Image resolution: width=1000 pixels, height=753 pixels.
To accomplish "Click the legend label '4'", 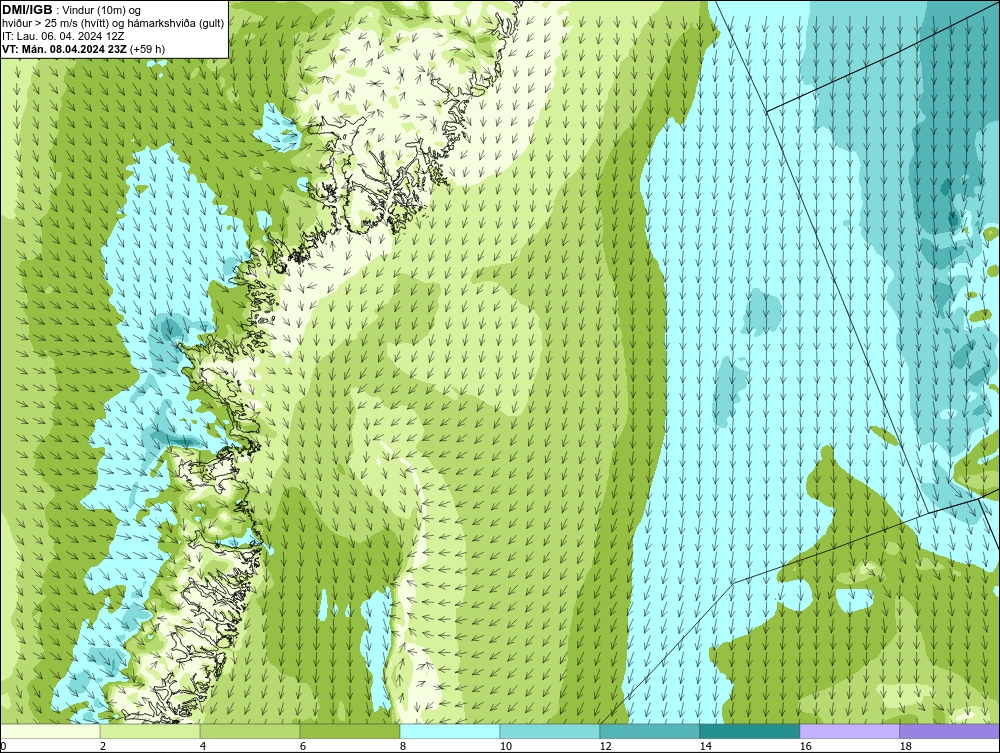I will 203,746.
